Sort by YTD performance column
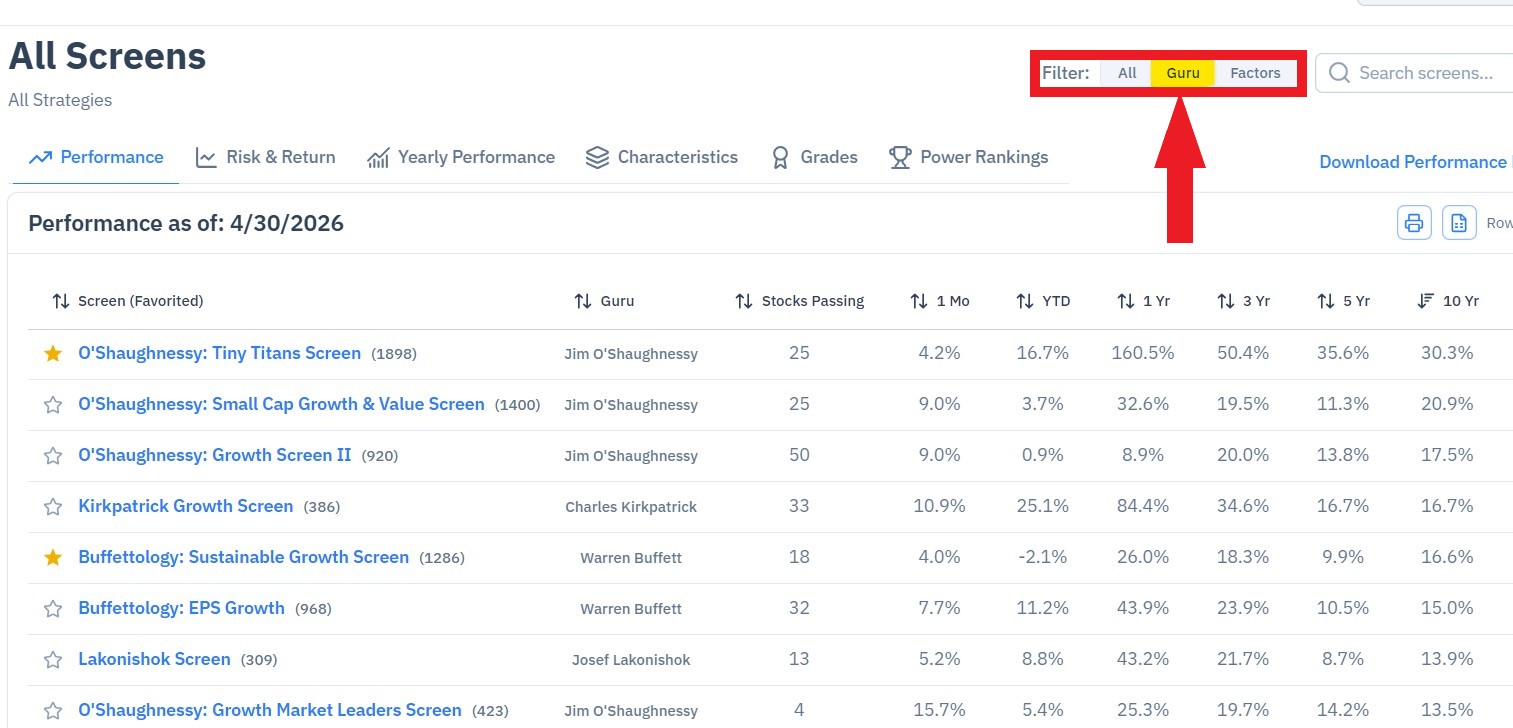This screenshot has height=728, width=1513. click(x=1043, y=301)
